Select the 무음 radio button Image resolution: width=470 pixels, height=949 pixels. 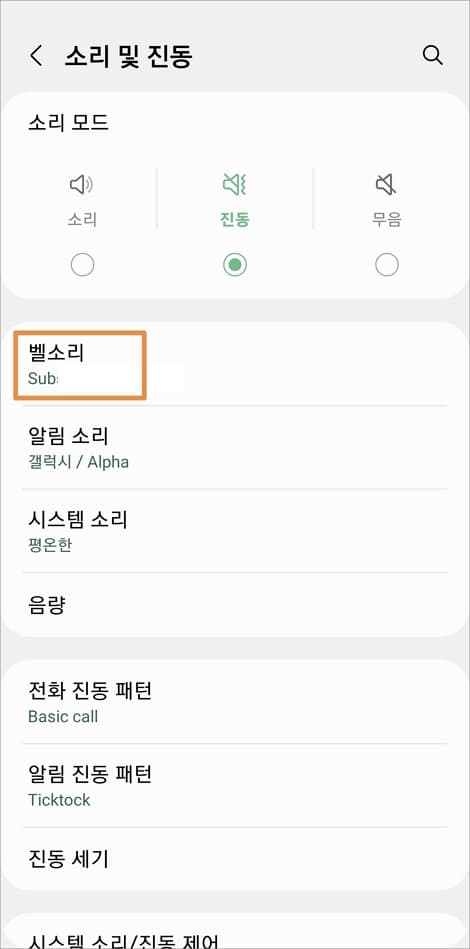coord(387,265)
